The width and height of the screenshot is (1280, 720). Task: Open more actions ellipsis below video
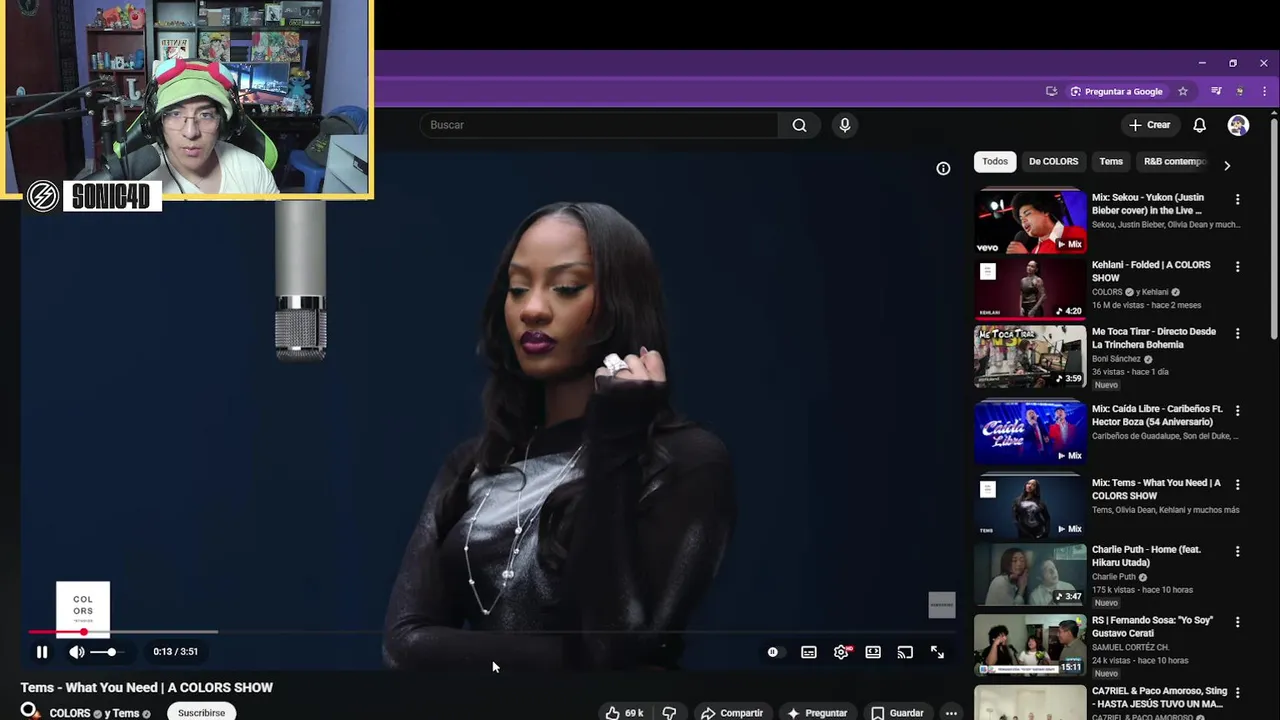[951, 713]
